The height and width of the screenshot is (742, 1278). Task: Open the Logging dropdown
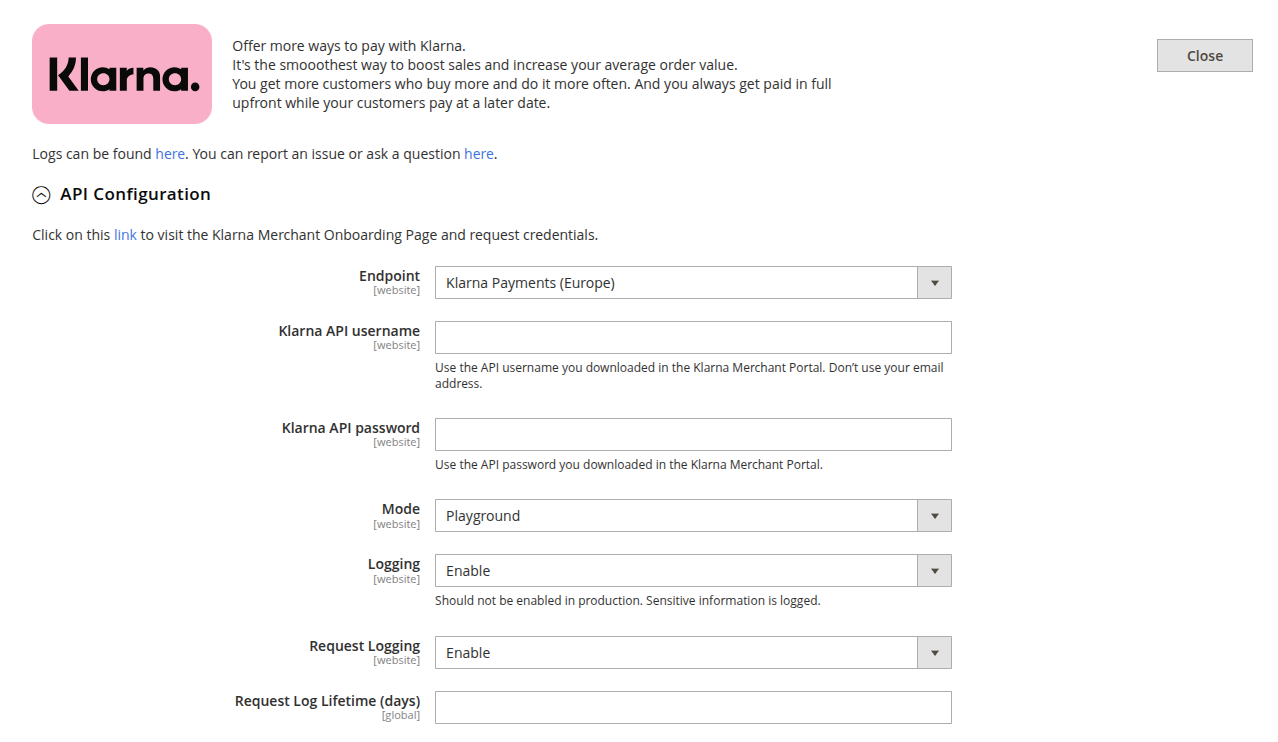693,571
